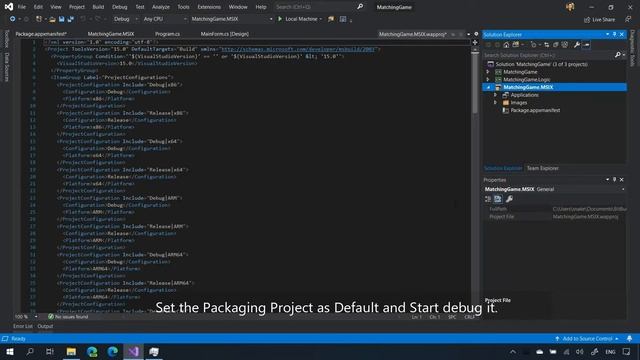The image size is (640, 360).
Task: Click Switch Views icon in Solution Explorer
Action: pyautogui.click(x=516, y=45)
